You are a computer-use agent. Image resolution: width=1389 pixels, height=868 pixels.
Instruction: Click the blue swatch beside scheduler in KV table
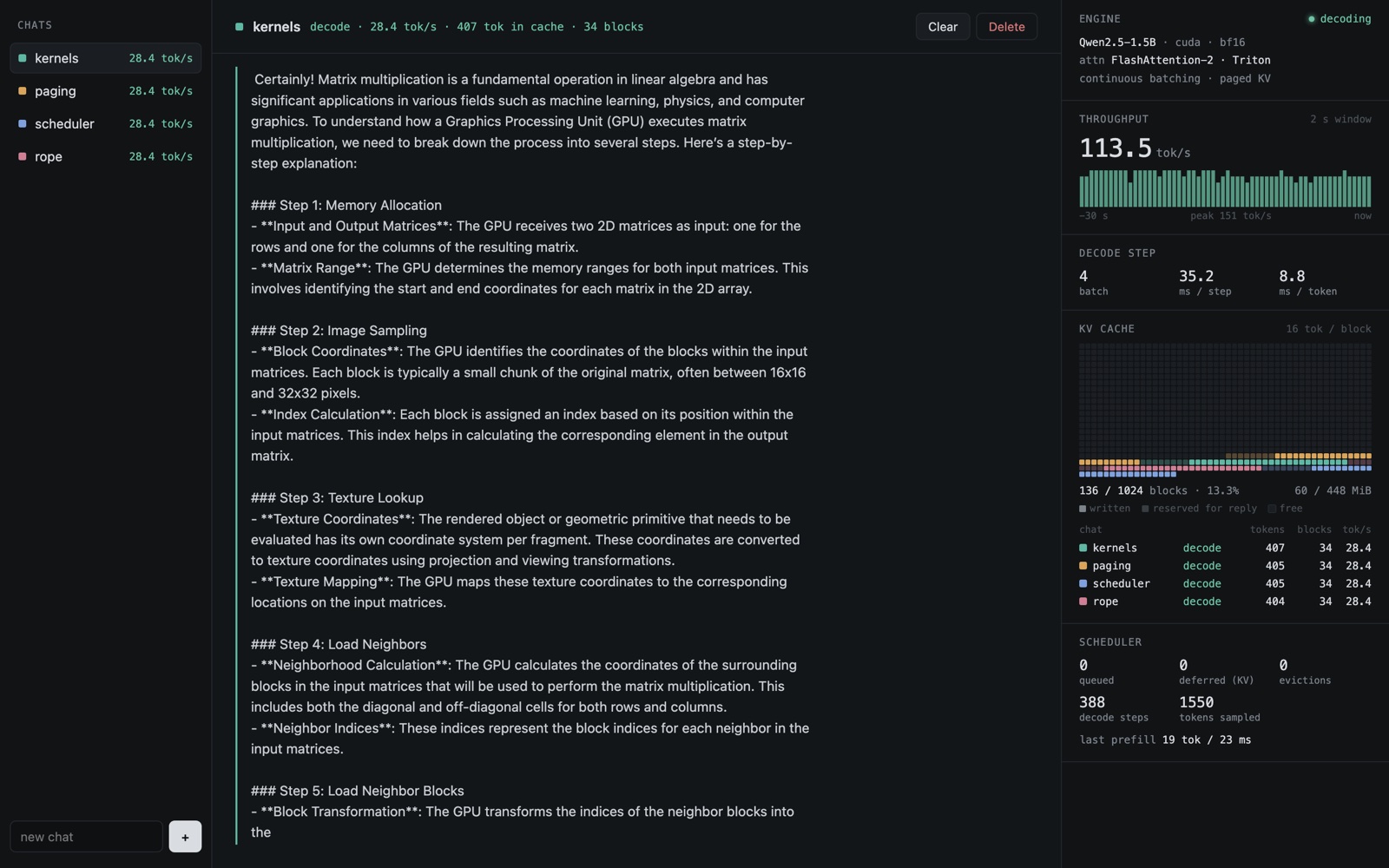click(1083, 583)
